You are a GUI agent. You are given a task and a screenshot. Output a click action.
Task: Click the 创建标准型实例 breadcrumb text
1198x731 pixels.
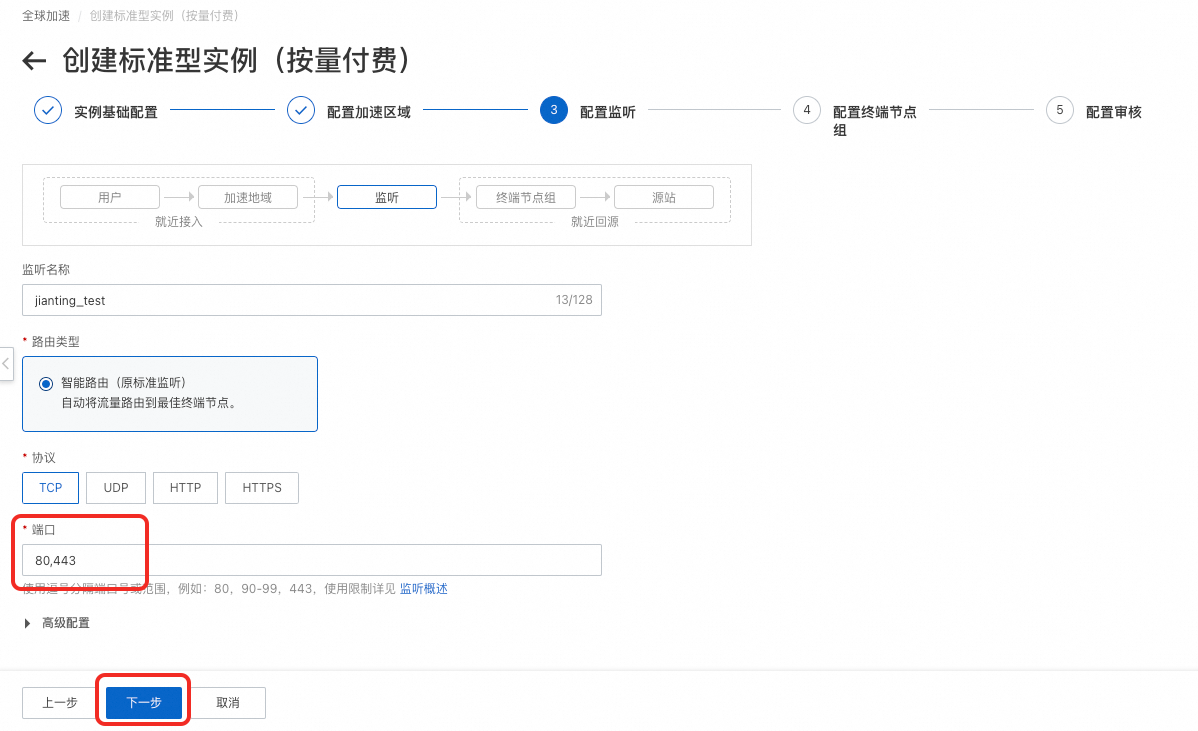coord(164,15)
